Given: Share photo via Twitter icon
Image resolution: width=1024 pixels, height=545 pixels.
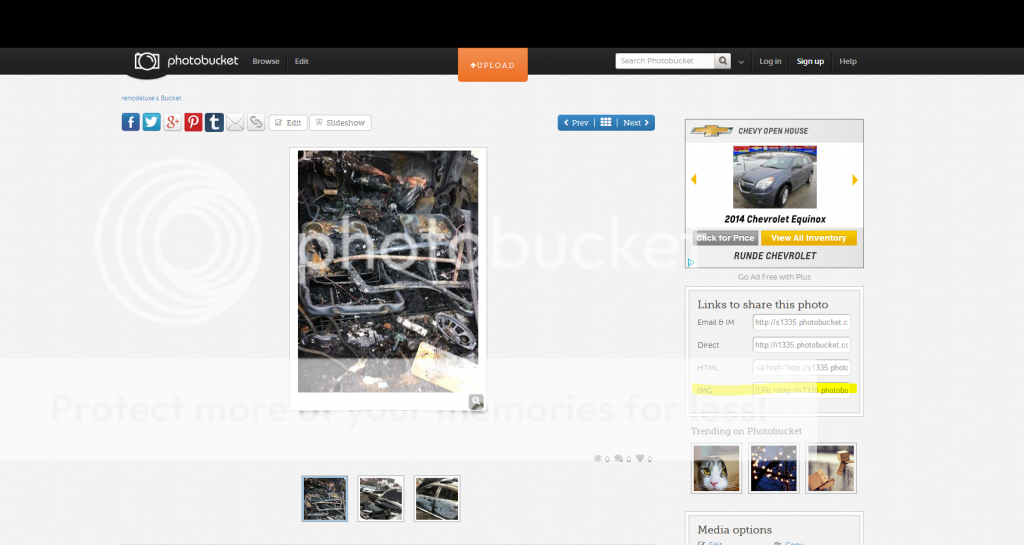Looking at the screenshot, I should 151,122.
